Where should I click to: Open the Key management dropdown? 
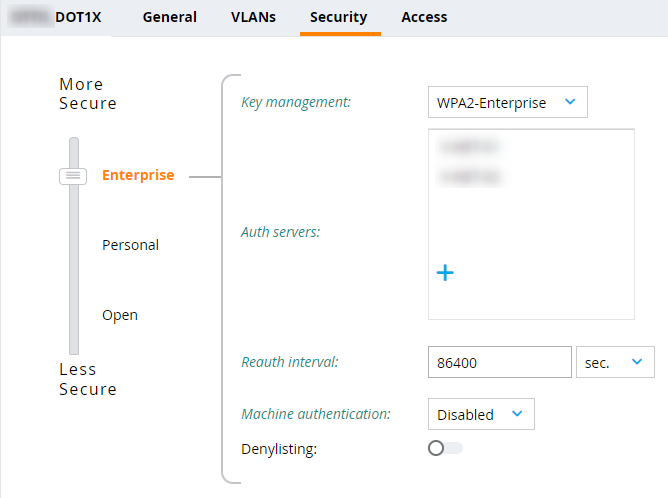tap(507, 102)
